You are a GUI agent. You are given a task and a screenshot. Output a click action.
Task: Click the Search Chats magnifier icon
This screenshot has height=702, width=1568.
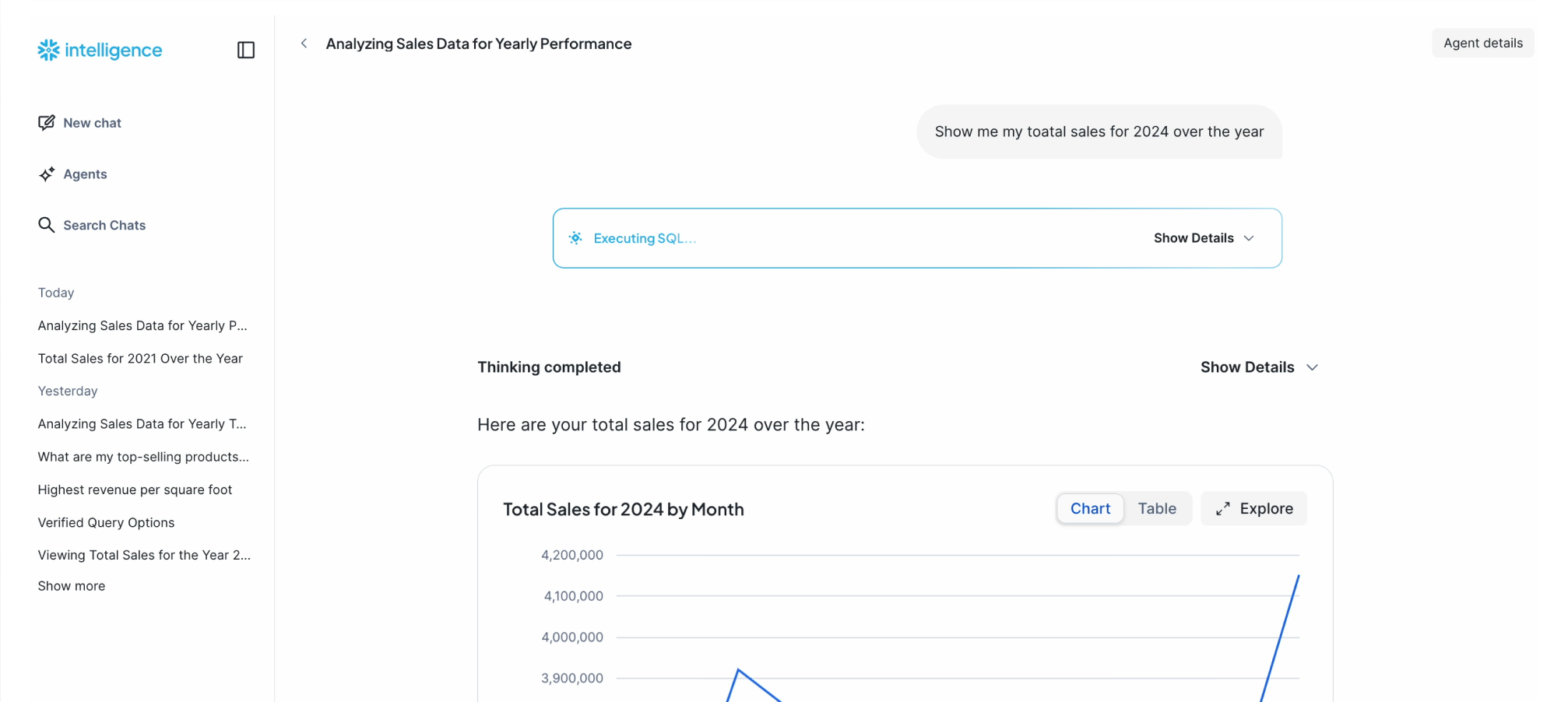[47, 225]
